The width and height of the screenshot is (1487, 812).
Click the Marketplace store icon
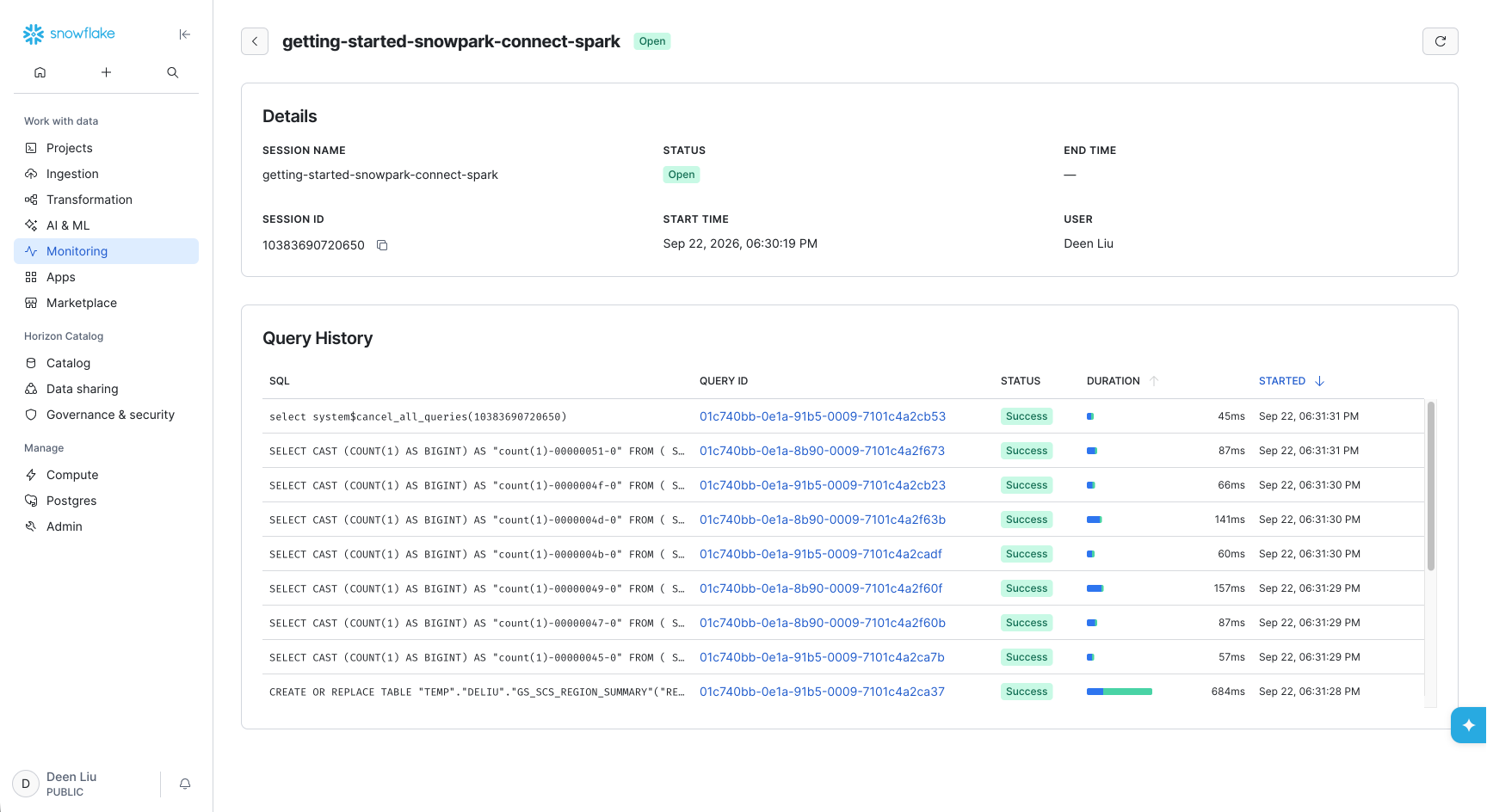(31, 303)
